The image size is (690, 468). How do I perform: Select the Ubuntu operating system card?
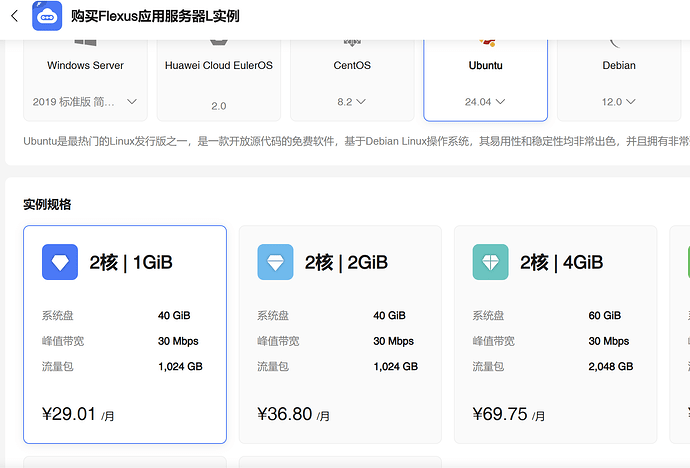[x=485, y=75]
